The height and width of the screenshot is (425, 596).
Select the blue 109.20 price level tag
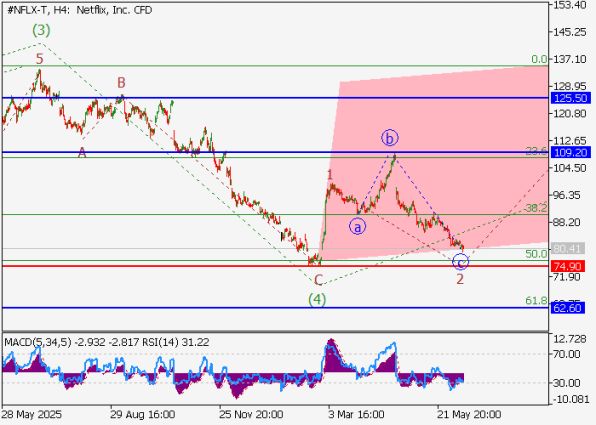click(x=571, y=152)
